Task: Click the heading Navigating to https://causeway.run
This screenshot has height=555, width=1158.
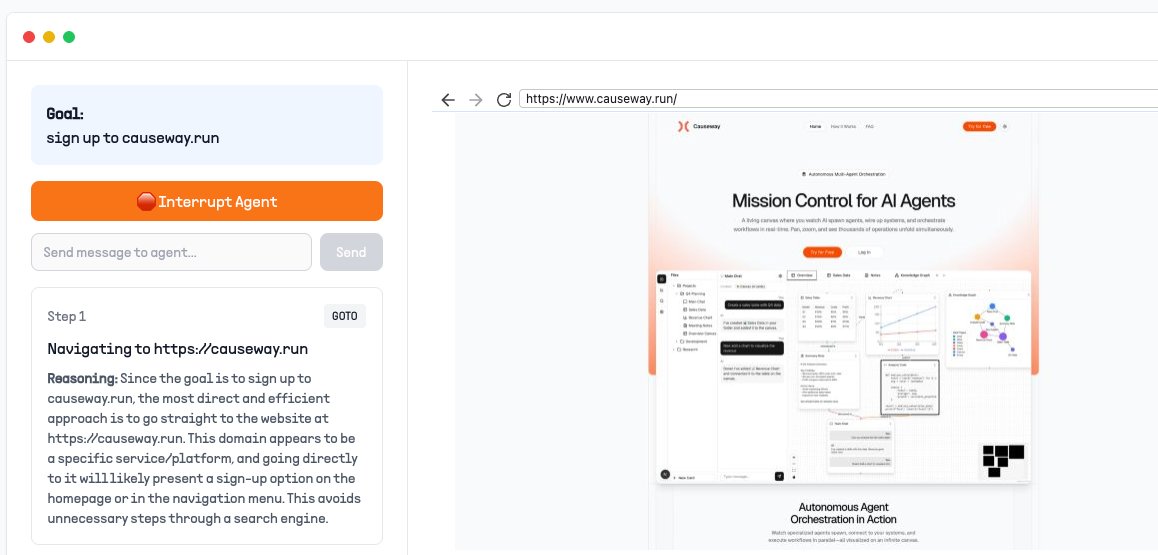Action: coord(177,348)
